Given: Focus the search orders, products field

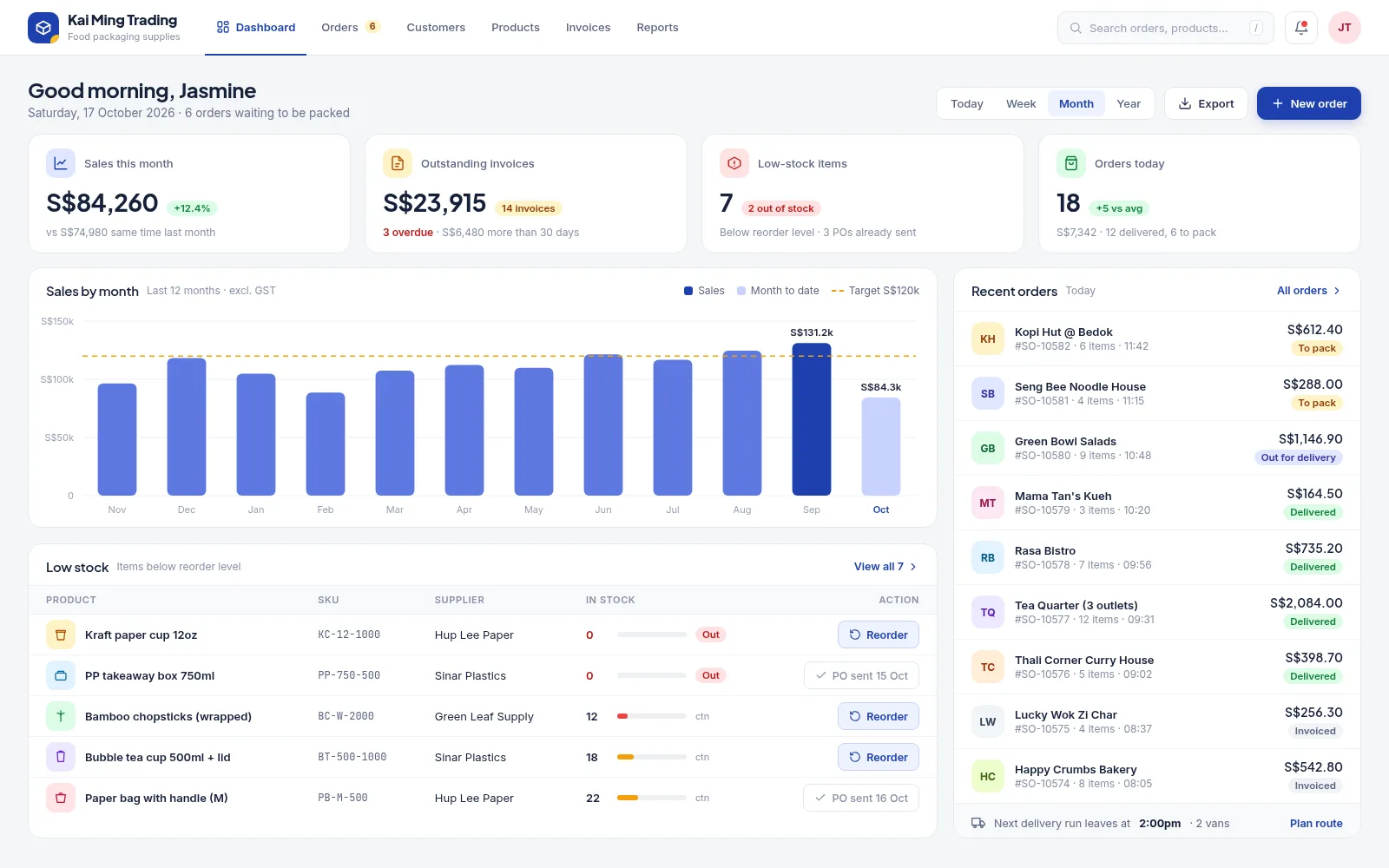Looking at the screenshot, I should 1166,28.
